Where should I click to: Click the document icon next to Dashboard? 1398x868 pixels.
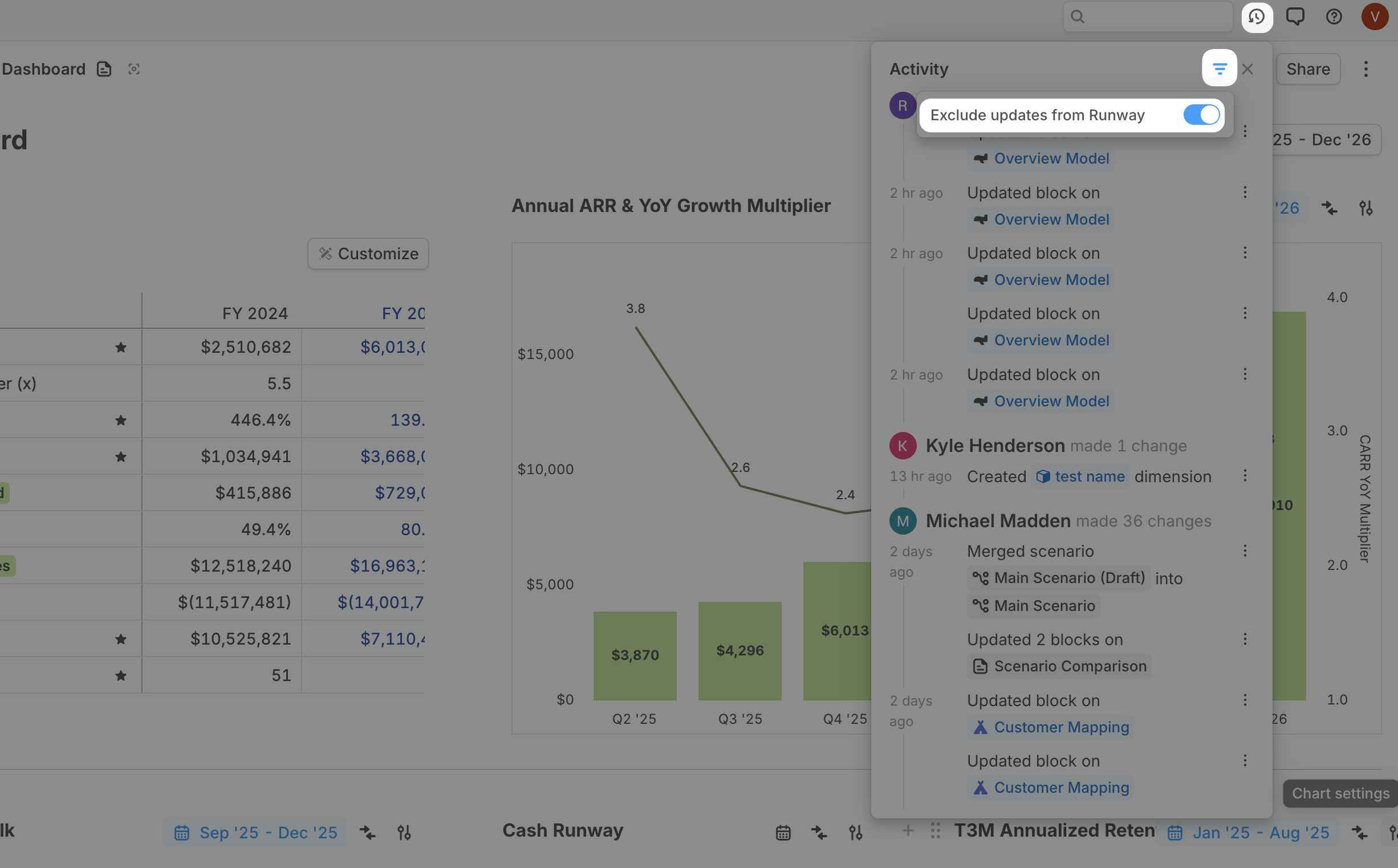tap(104, 70)
